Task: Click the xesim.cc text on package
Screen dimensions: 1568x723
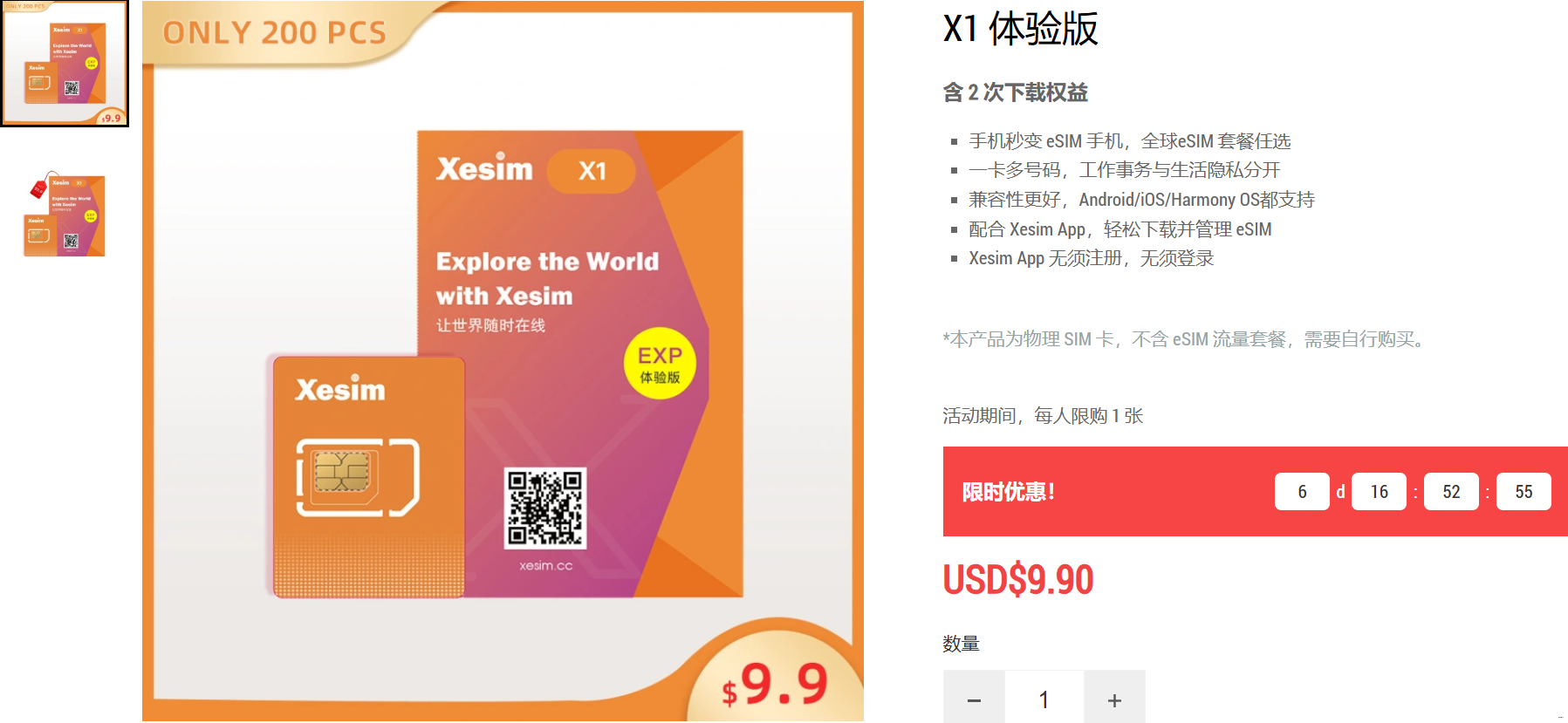Action: click(545, 565)
